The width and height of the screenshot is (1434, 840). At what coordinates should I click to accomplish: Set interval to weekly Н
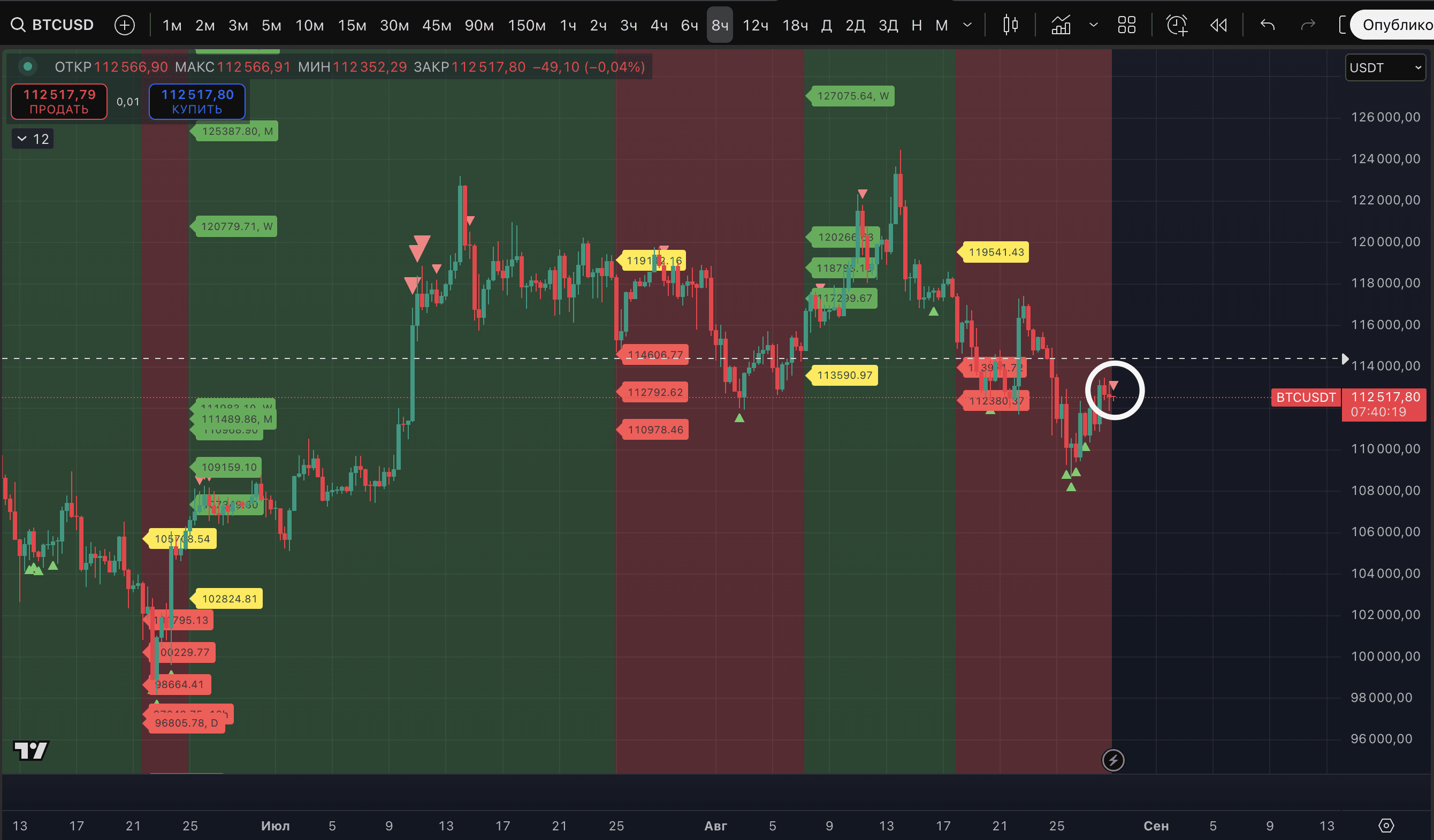pyautogui.click(x=917, y=25)
